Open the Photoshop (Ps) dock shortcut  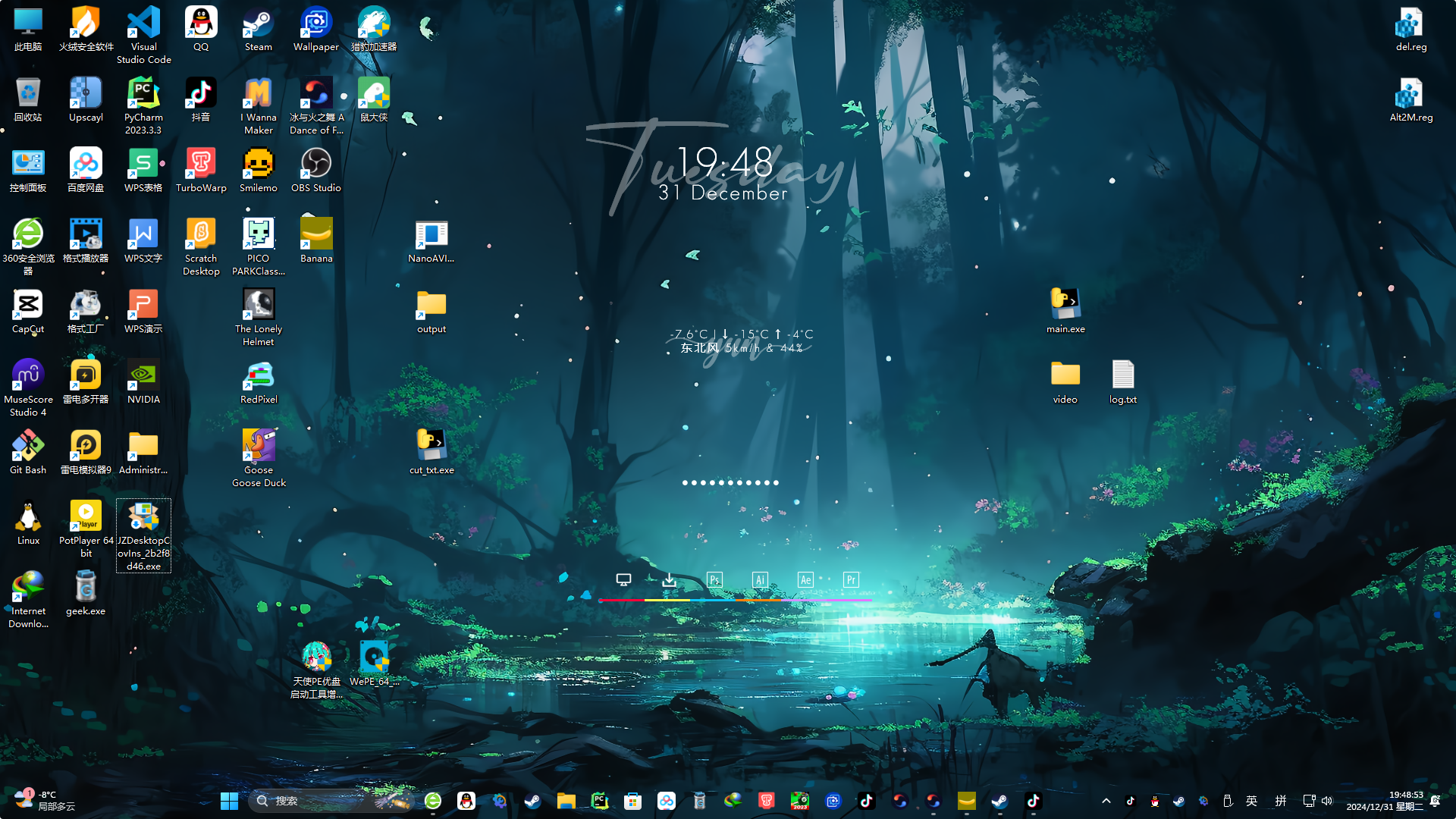714,580
